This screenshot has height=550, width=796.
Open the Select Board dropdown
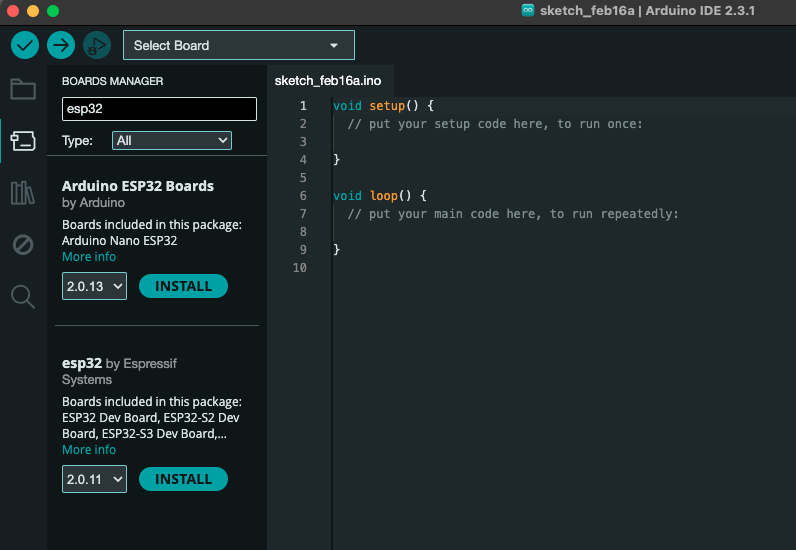pos(239,45)
